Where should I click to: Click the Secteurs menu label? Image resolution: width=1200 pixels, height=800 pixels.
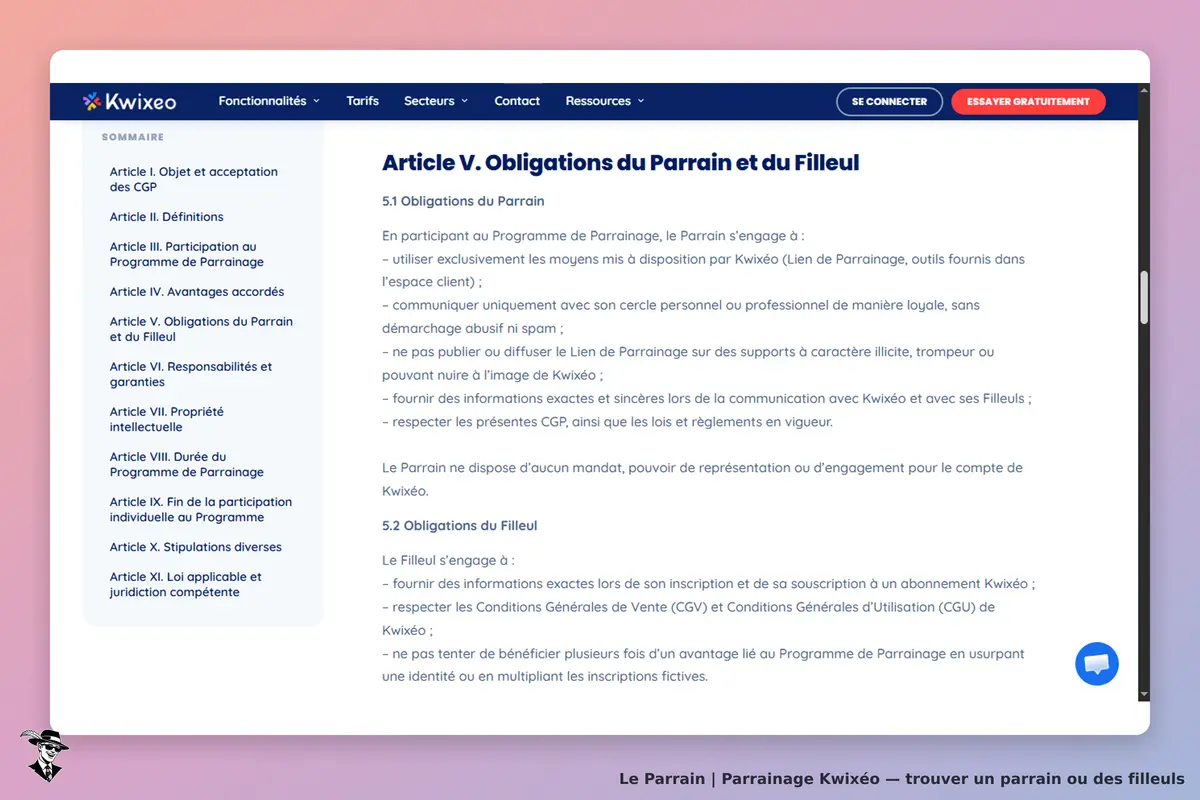point(429,101)
